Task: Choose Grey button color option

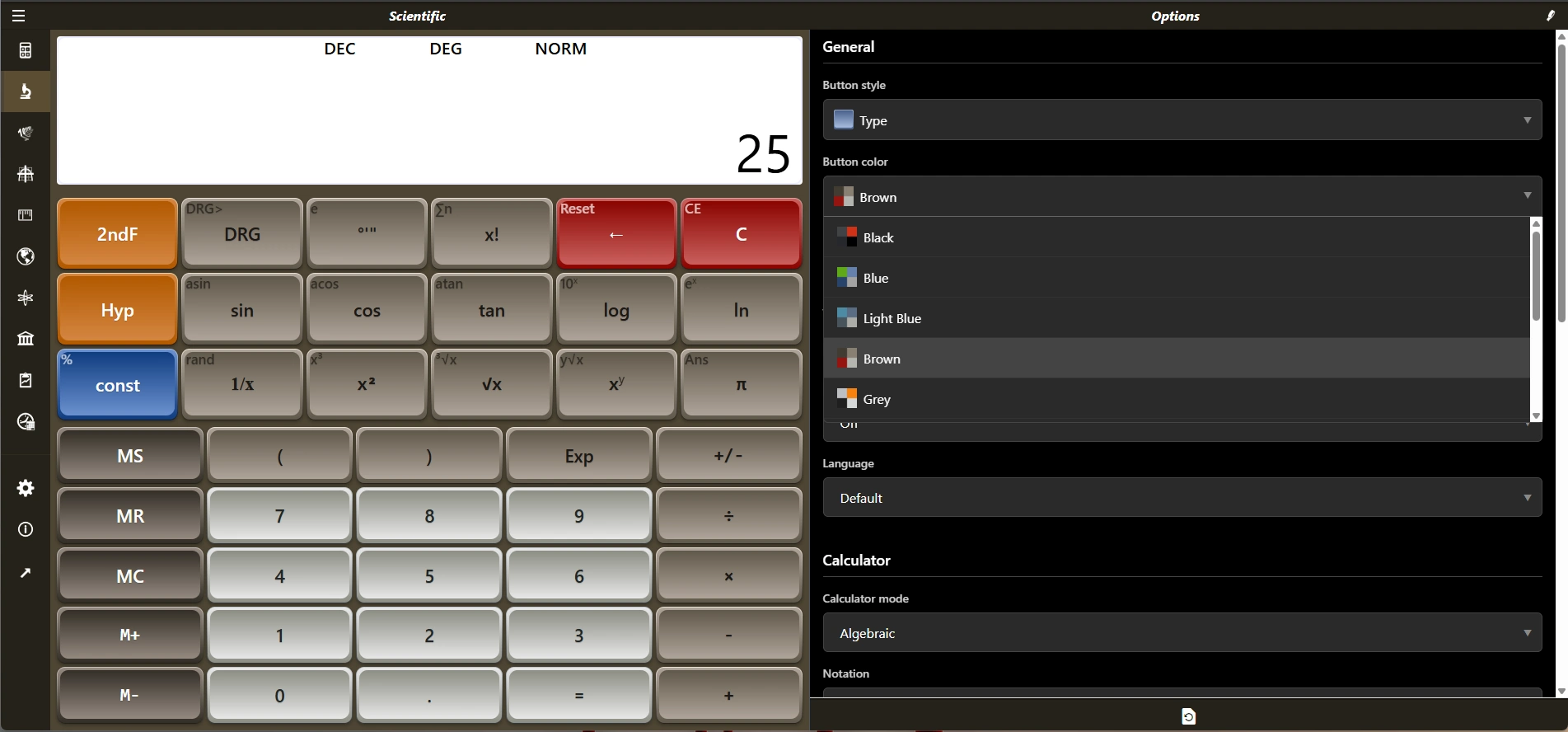Action: 1176,399
